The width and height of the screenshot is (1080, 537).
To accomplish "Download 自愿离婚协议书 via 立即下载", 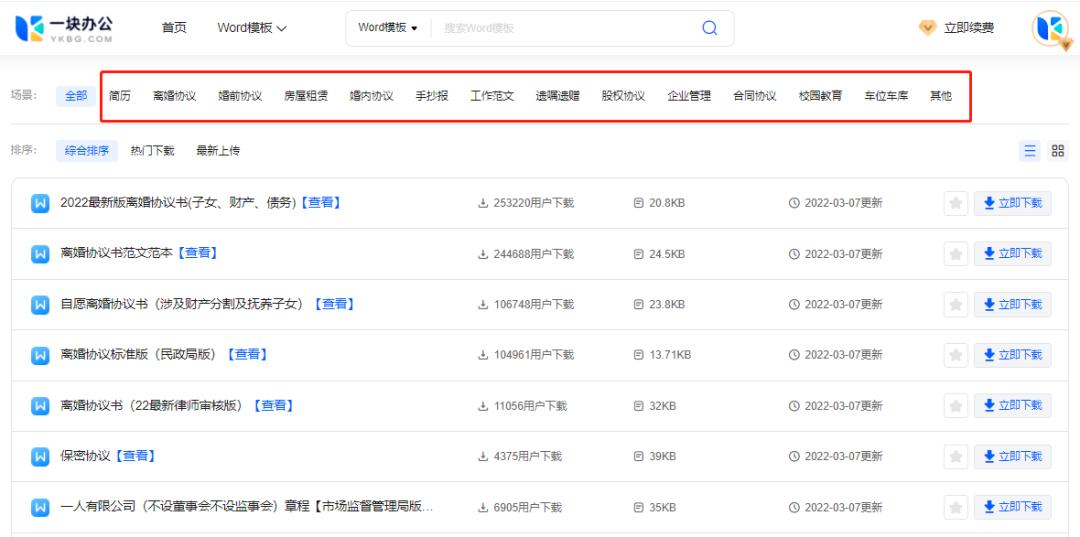I will click(1012, 304).
